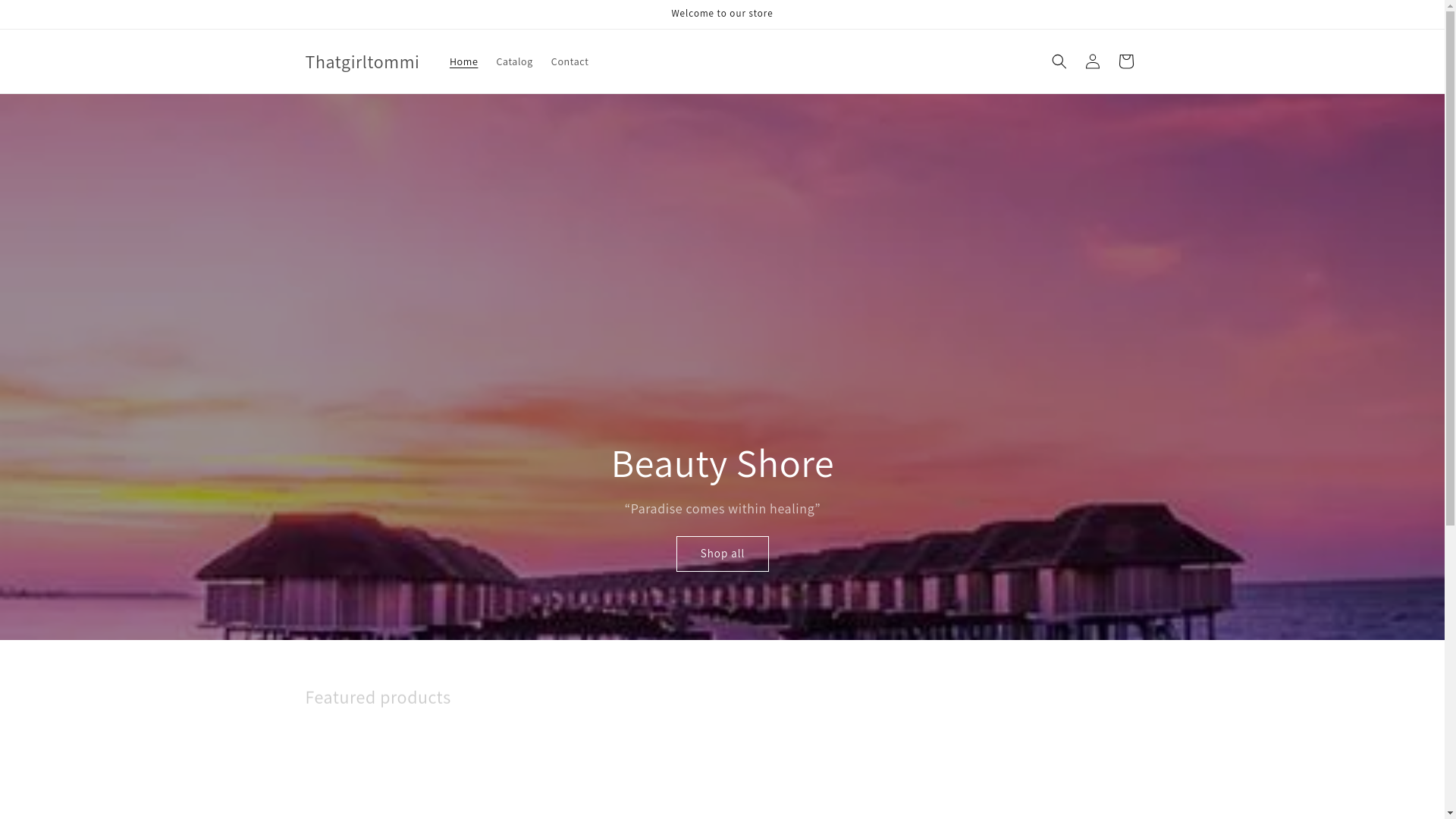Click the Paradise comes within healing tagline

pyautogui.click(x=722, y=509)
